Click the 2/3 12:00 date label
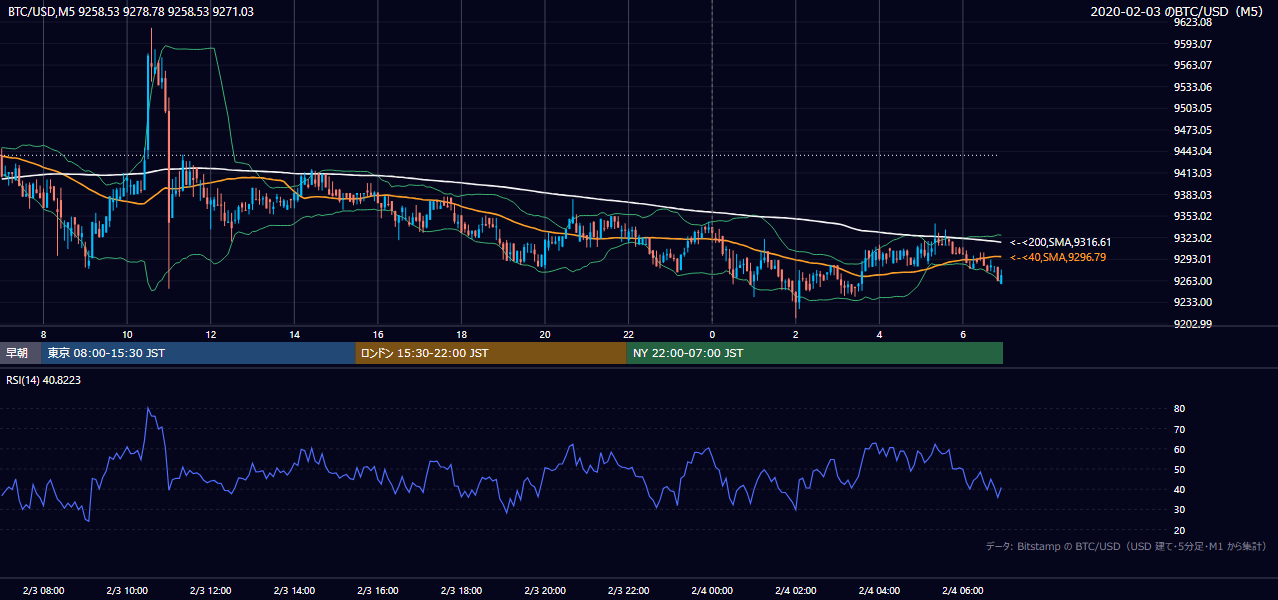Image resolution: width=1278 pixels, height=600 pixels. coord(211,591)
